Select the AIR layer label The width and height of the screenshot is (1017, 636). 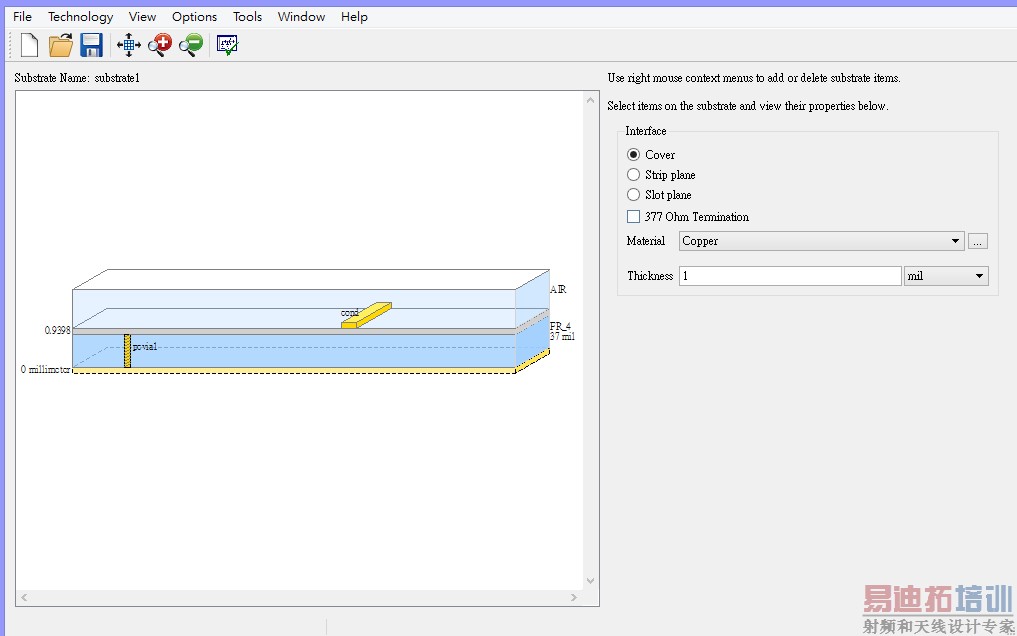coord(558,289)
